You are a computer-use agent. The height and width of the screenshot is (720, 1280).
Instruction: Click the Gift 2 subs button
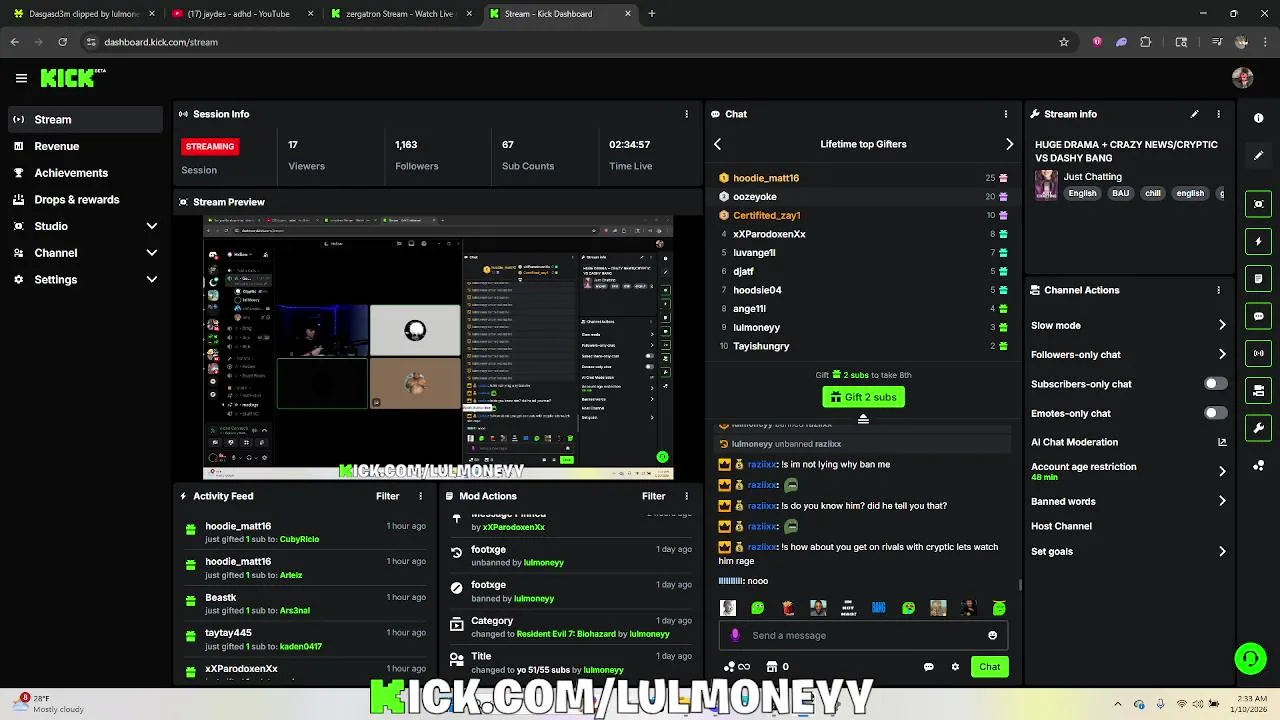863,397
